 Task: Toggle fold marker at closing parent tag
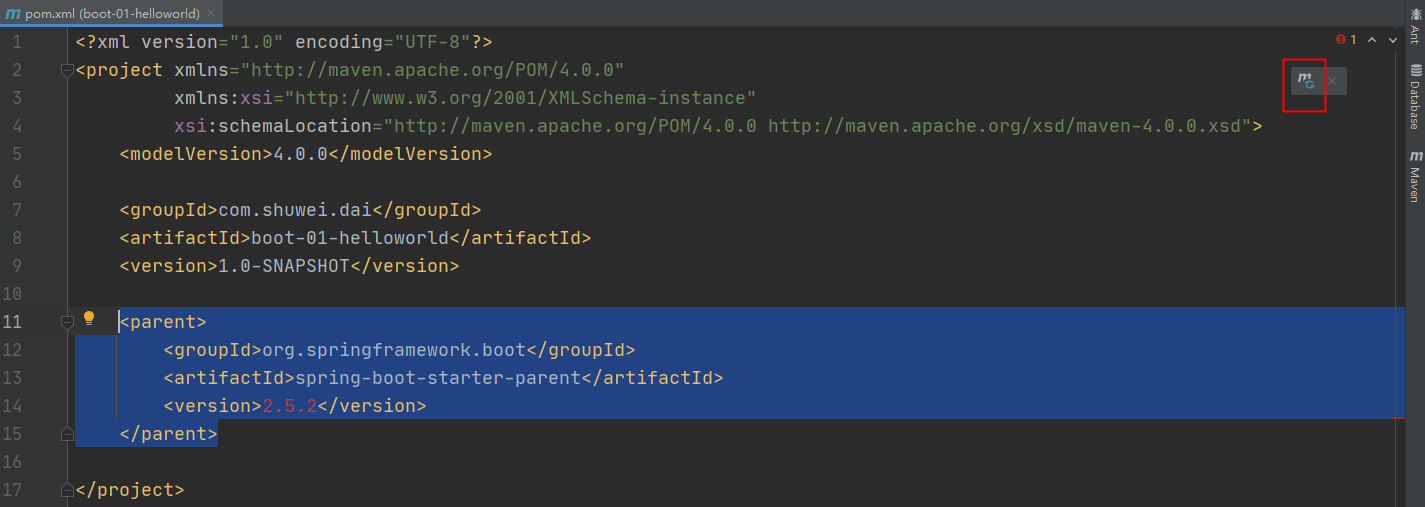67,434
